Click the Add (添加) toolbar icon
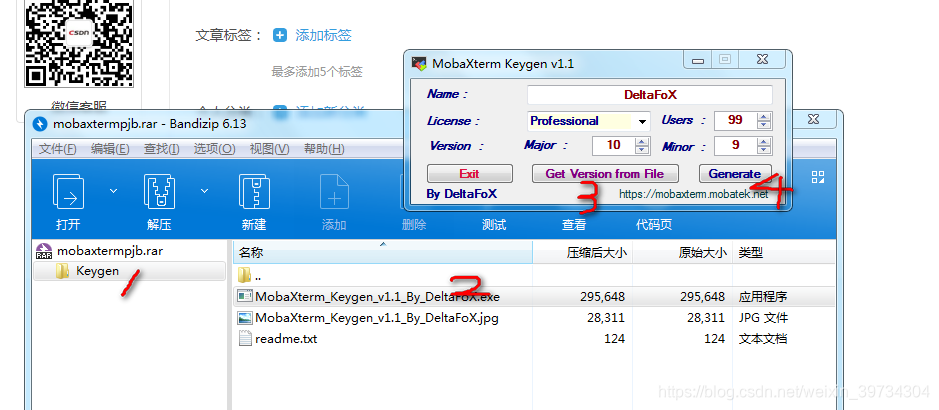This screenshot has height=410, width=939. 334,192
